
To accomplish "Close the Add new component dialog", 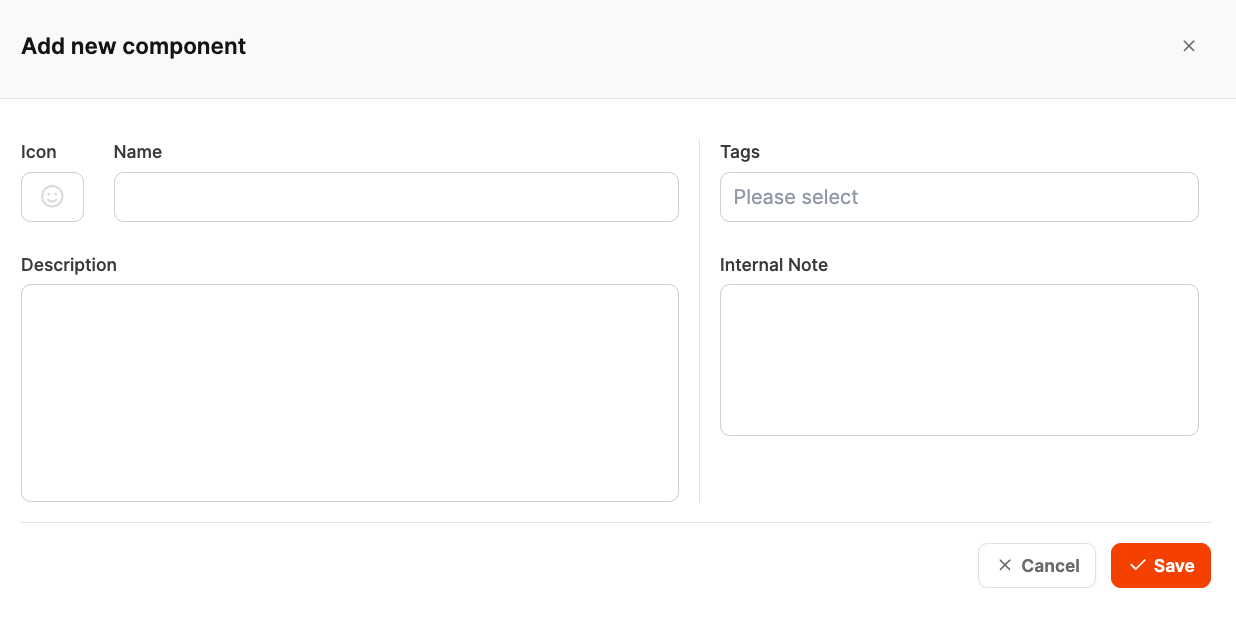I will 1189,46.
